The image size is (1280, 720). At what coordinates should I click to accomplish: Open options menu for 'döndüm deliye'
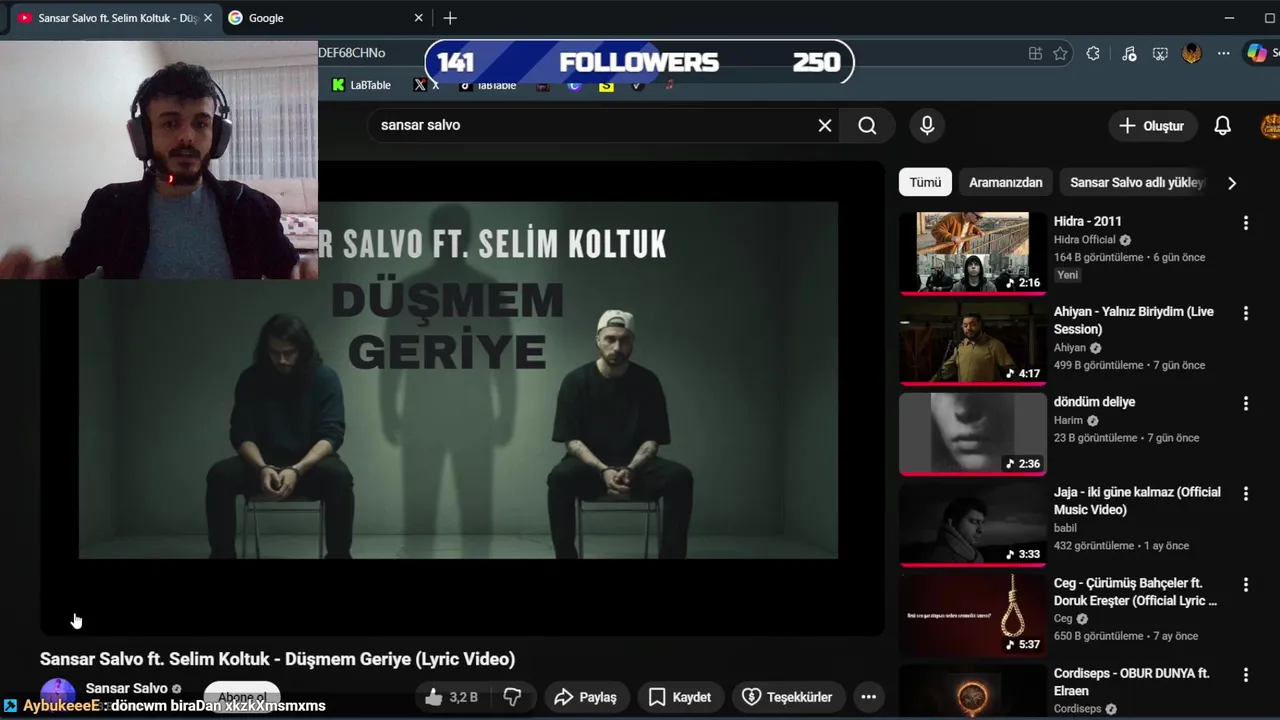1245,403
